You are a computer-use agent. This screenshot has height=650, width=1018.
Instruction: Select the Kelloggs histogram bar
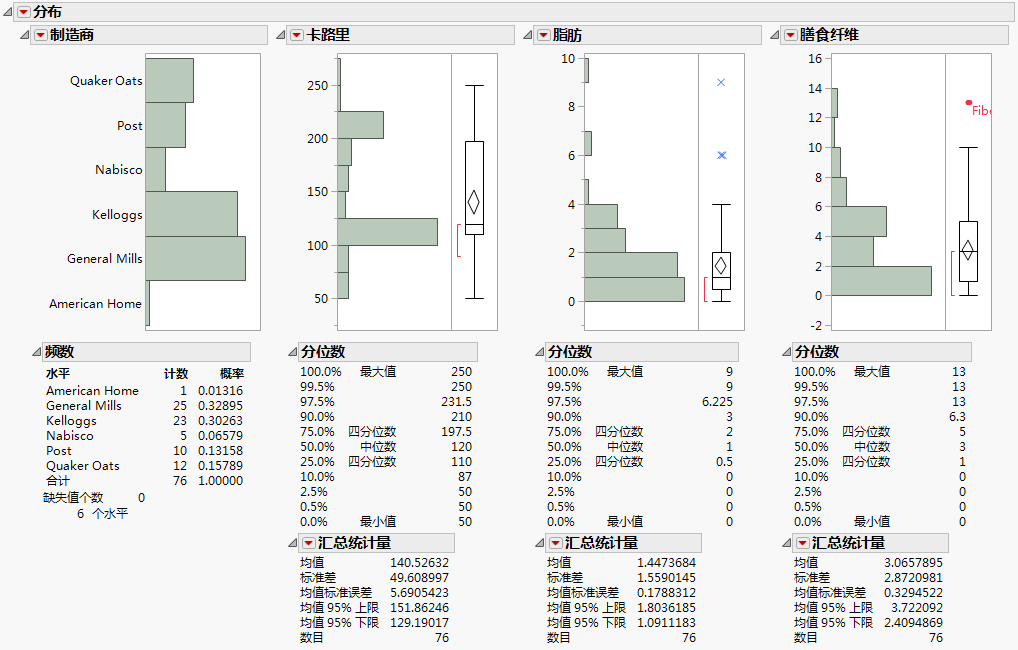tap(192, 214)
